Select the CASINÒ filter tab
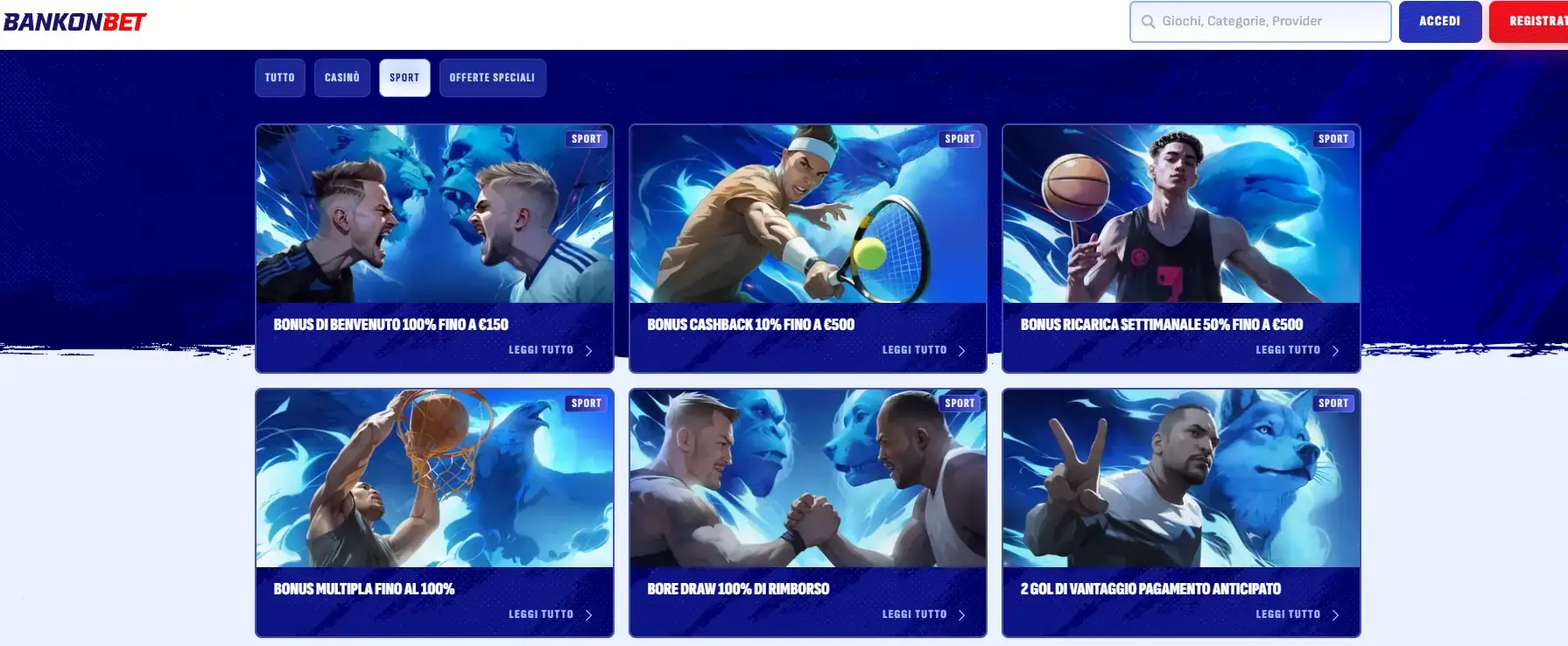The height and width of the screenshot is (646, 1568). (x=342, y=78)
